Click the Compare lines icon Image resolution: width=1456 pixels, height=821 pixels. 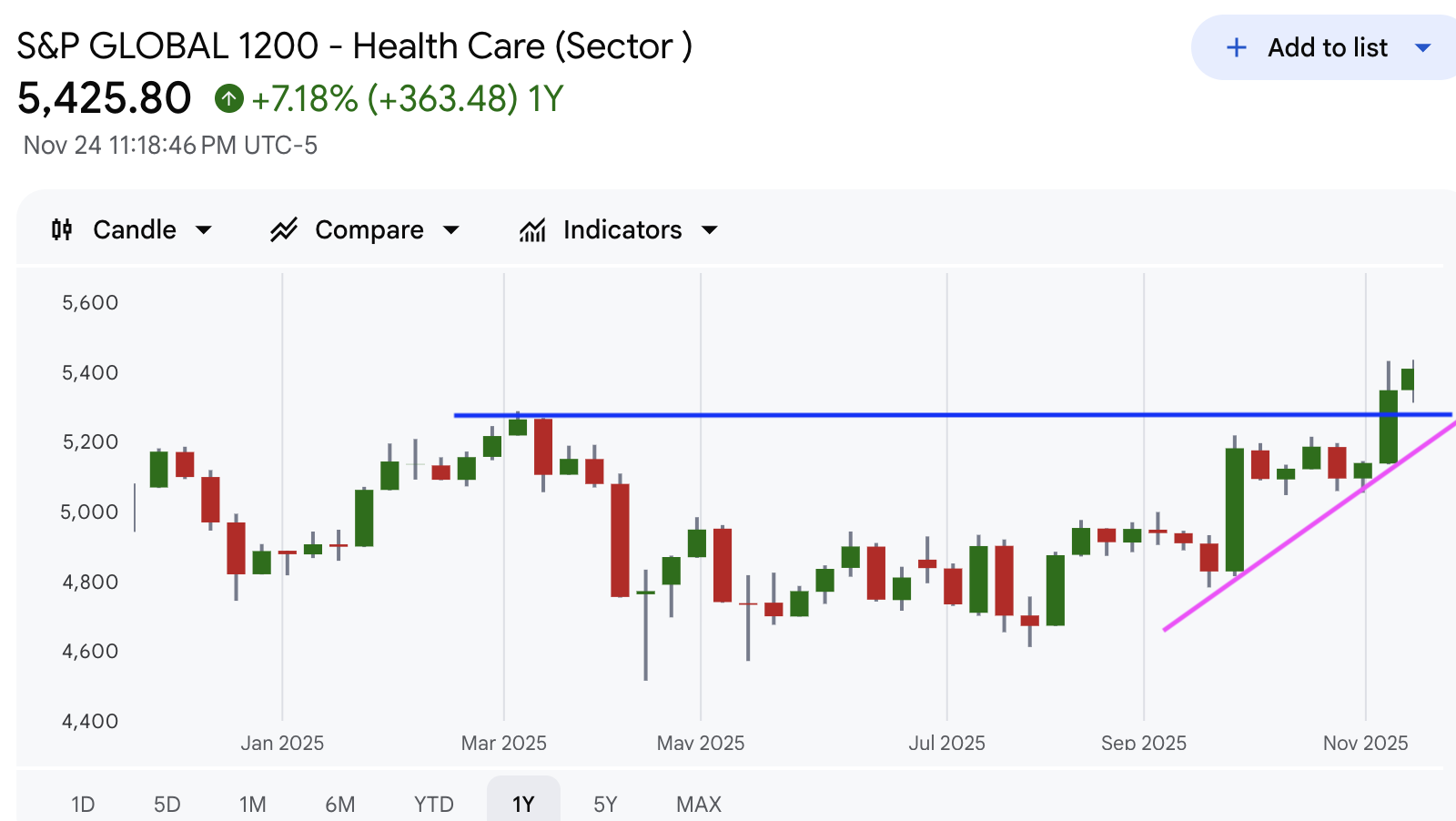(284, 230)
